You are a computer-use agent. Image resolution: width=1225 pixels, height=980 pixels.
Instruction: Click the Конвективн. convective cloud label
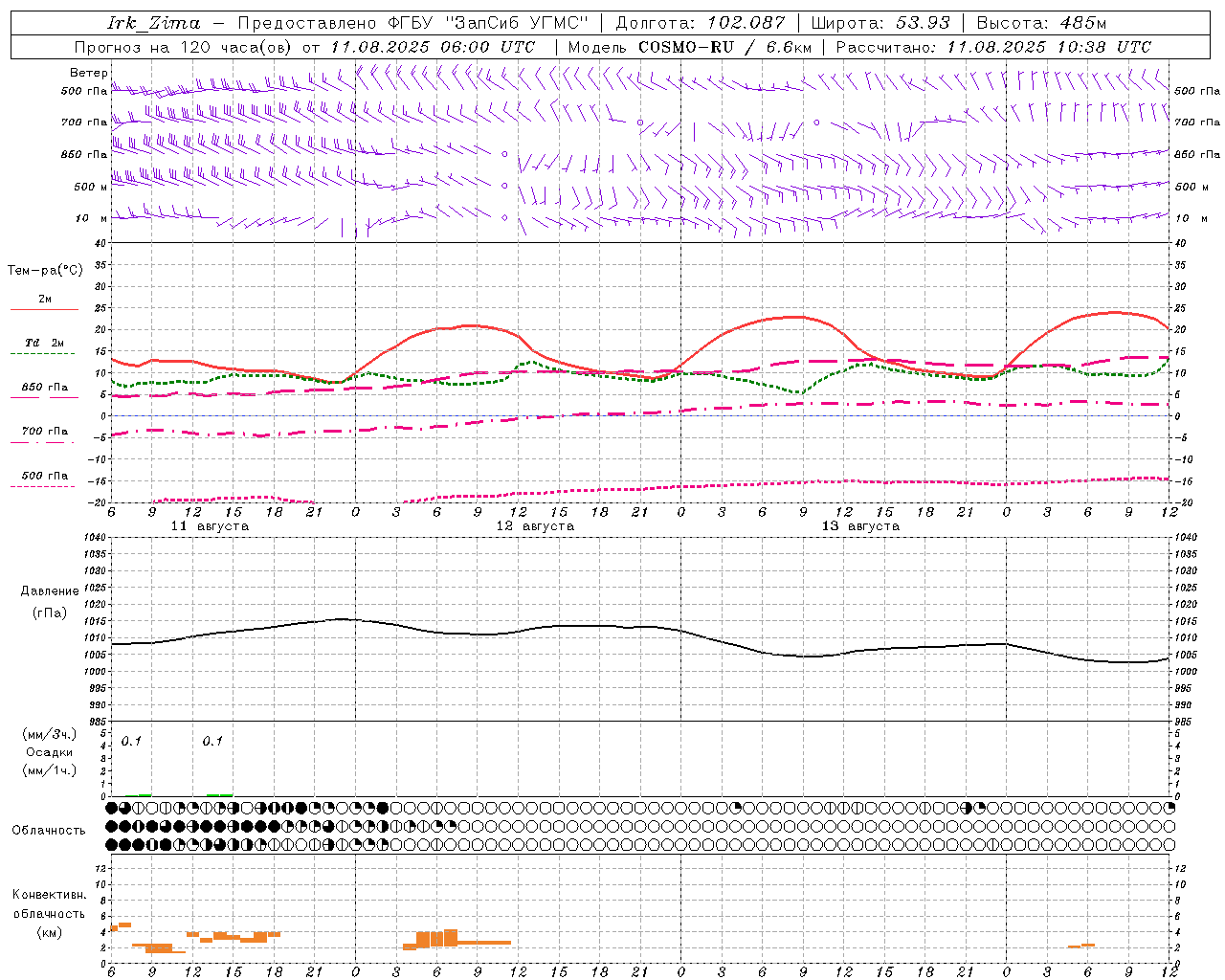pyautogui.click(x=49, y=895)
